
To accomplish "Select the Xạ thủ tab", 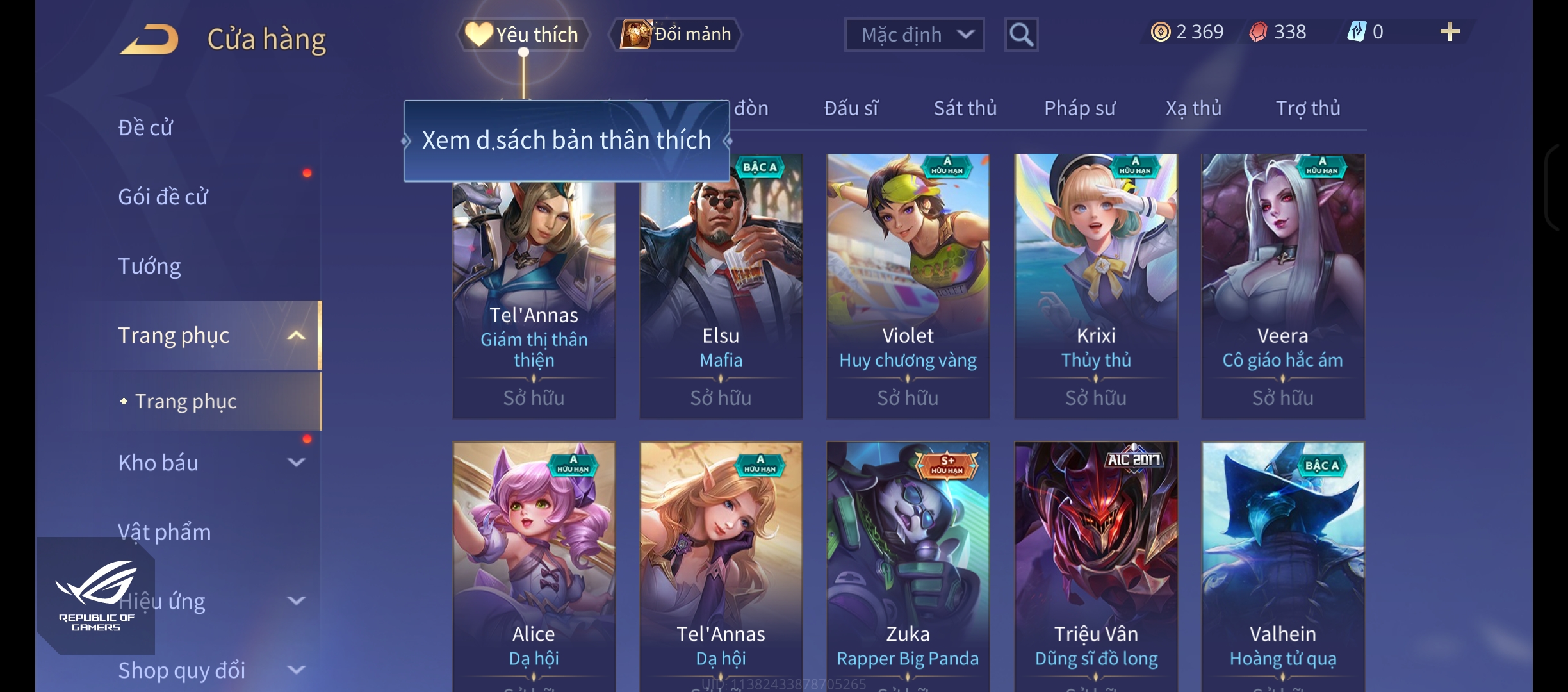I will coord(1193,108).
